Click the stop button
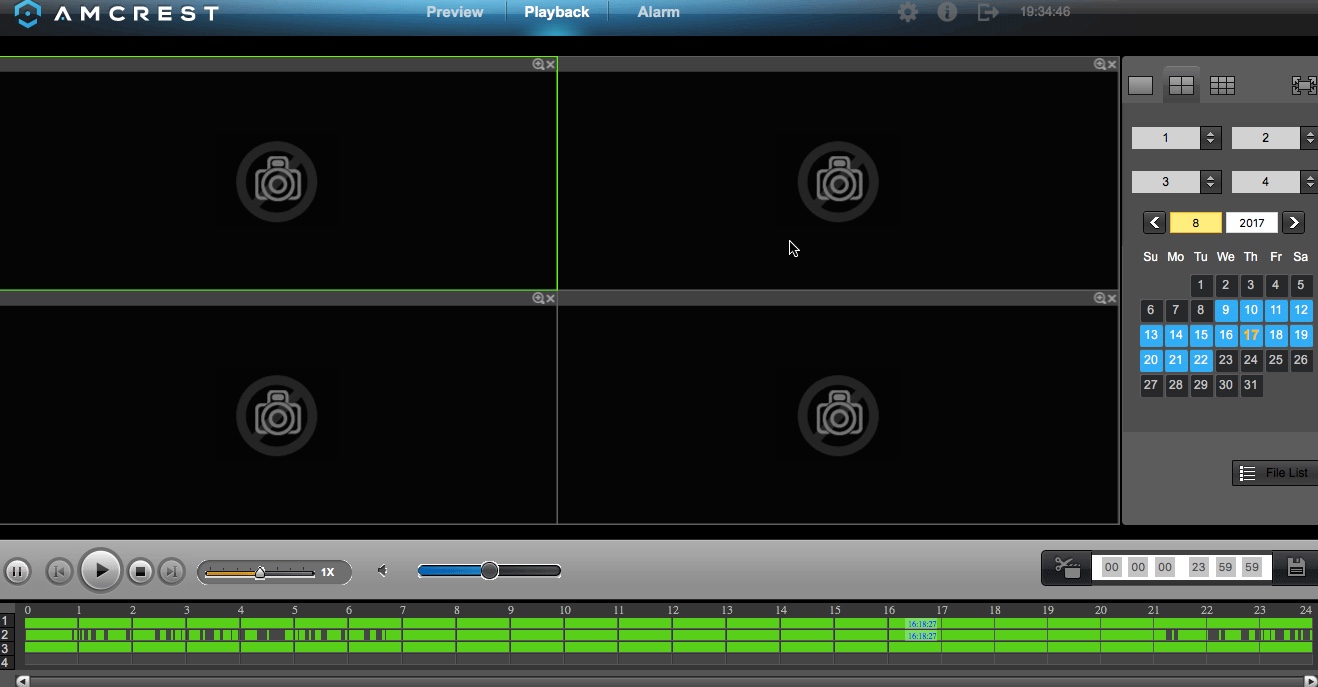 pos(141,572)
